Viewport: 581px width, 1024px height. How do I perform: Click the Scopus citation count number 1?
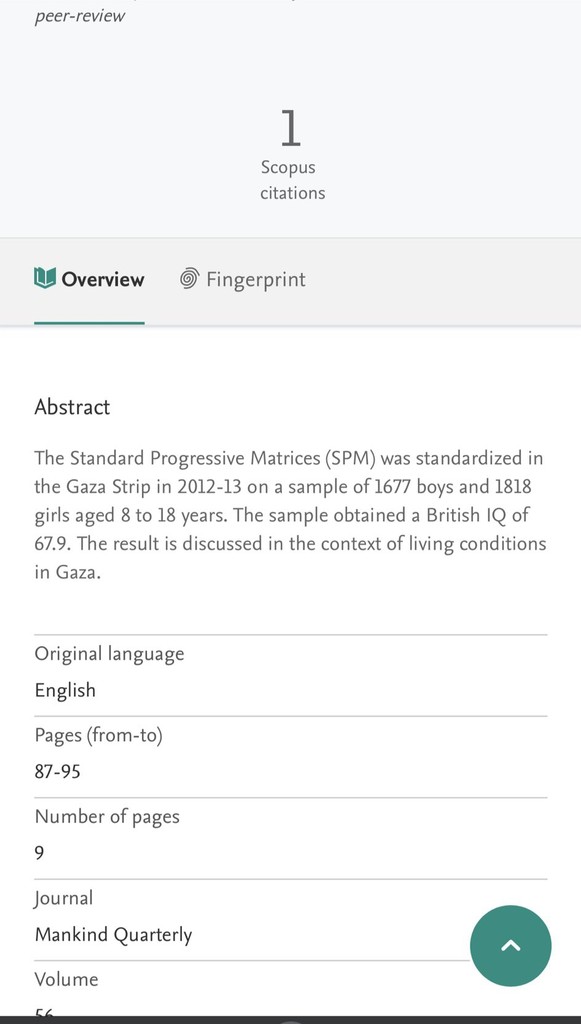291,127
